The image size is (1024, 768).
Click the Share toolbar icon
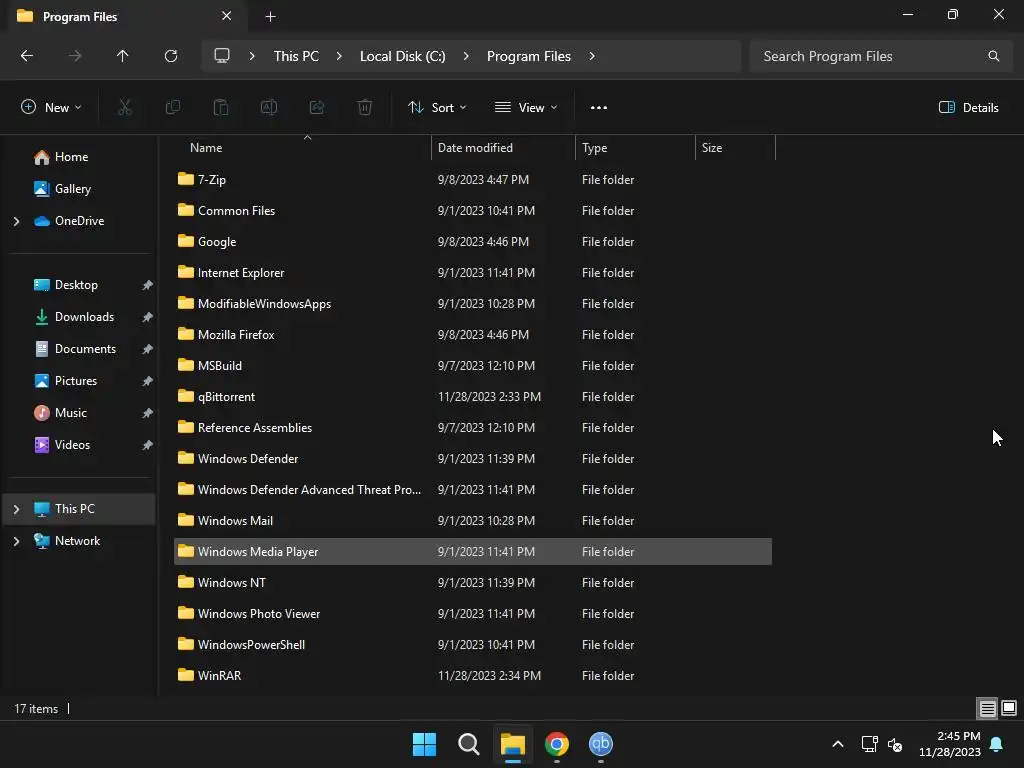coord(317,107)
